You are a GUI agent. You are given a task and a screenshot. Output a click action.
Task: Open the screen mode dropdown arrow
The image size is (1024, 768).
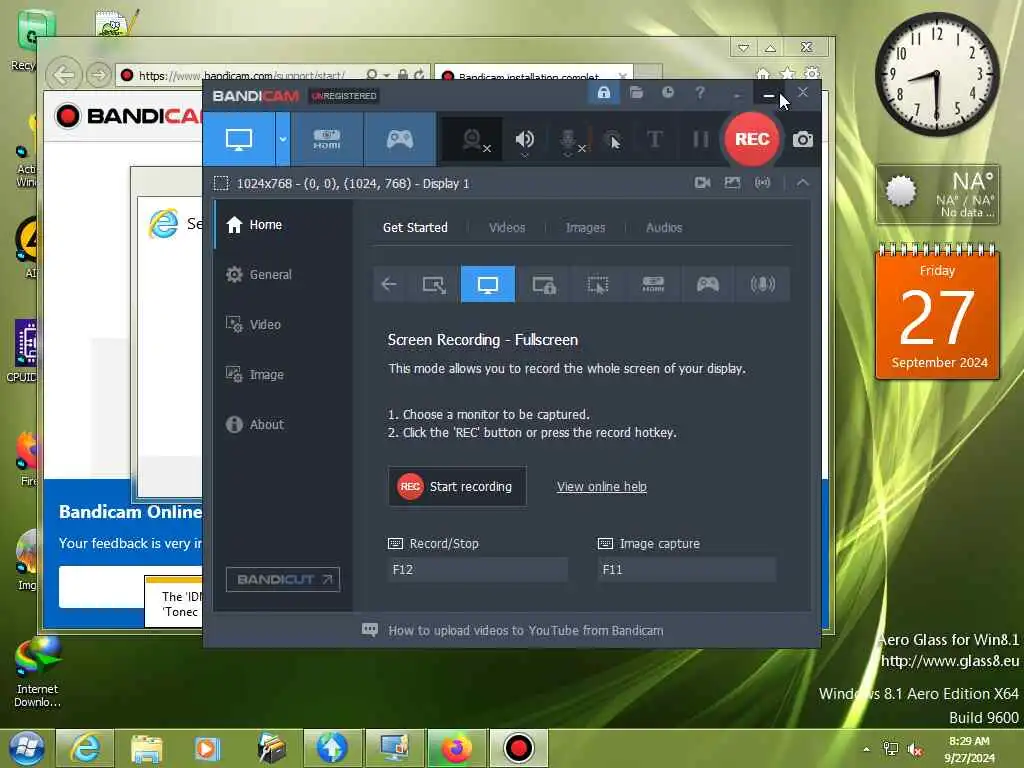(283, 139)
